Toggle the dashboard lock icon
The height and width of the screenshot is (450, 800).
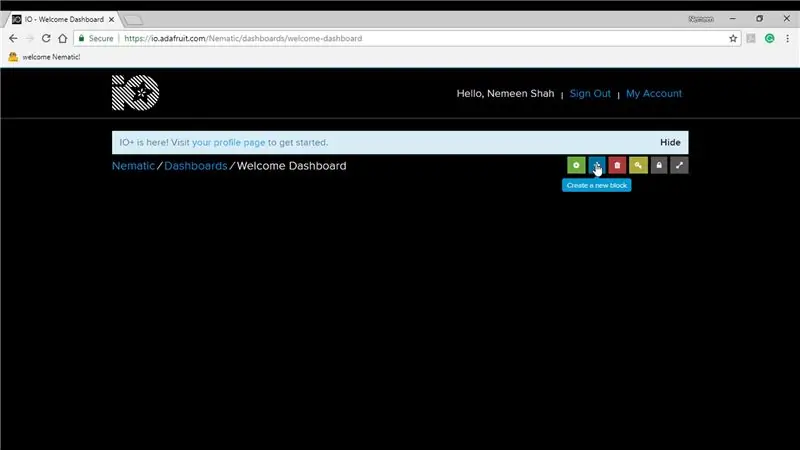(x=659, y=165)
